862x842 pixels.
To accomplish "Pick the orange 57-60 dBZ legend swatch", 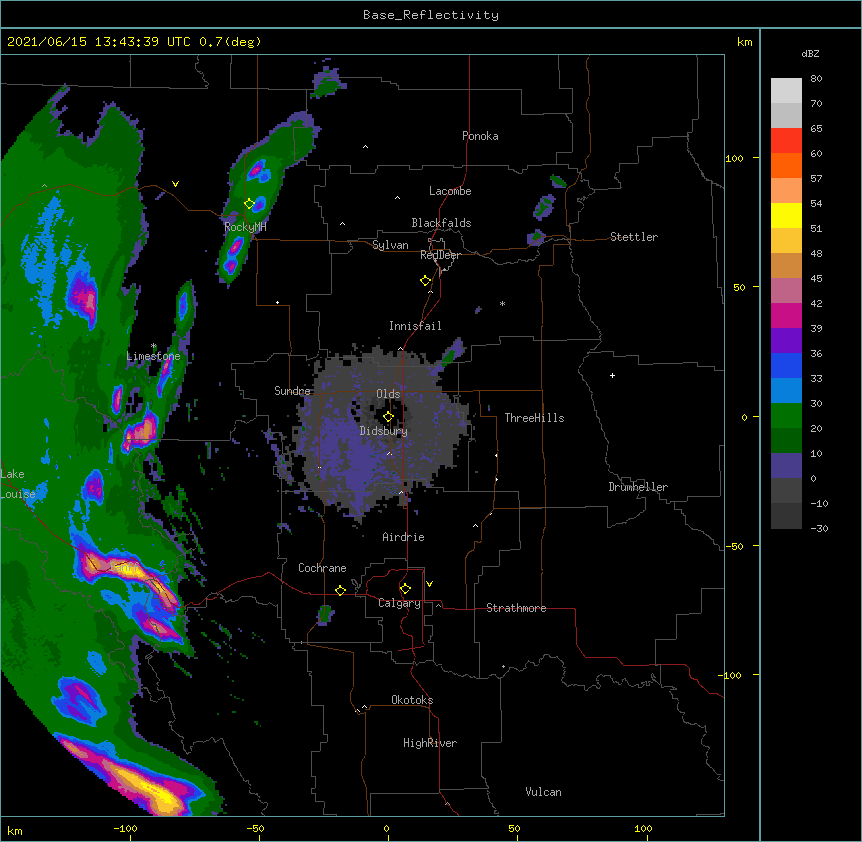I will click(786, 165).
